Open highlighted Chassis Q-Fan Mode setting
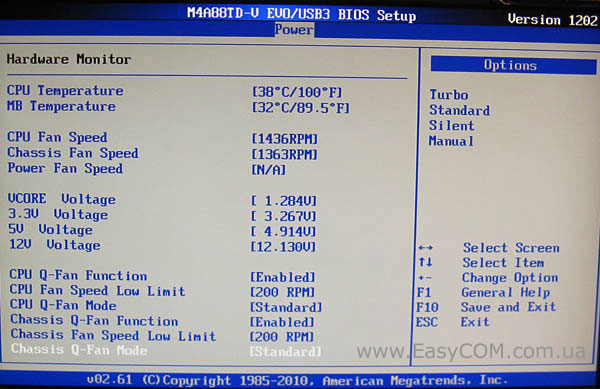This screenshot has width=600, height=389. coord(285,352)
